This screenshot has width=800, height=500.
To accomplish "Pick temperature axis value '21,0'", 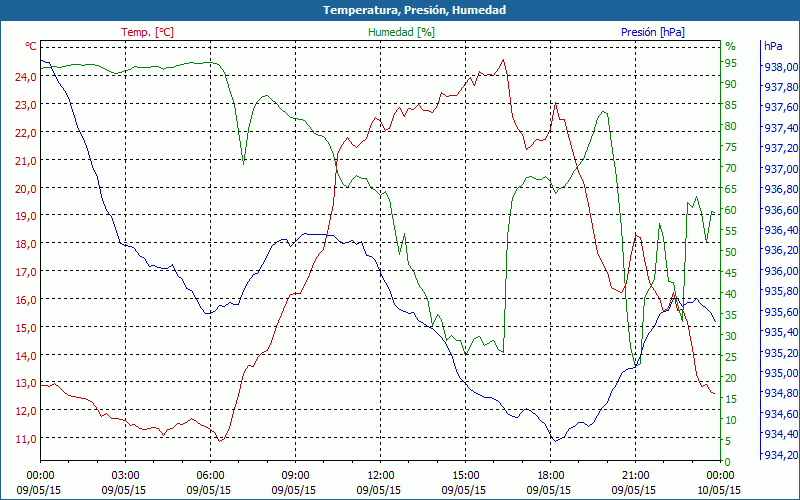I will (x=26, y=161).
